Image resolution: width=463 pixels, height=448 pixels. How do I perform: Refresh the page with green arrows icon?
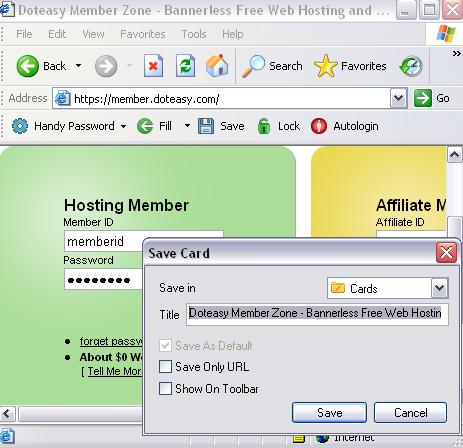click(x=185, y=66)
